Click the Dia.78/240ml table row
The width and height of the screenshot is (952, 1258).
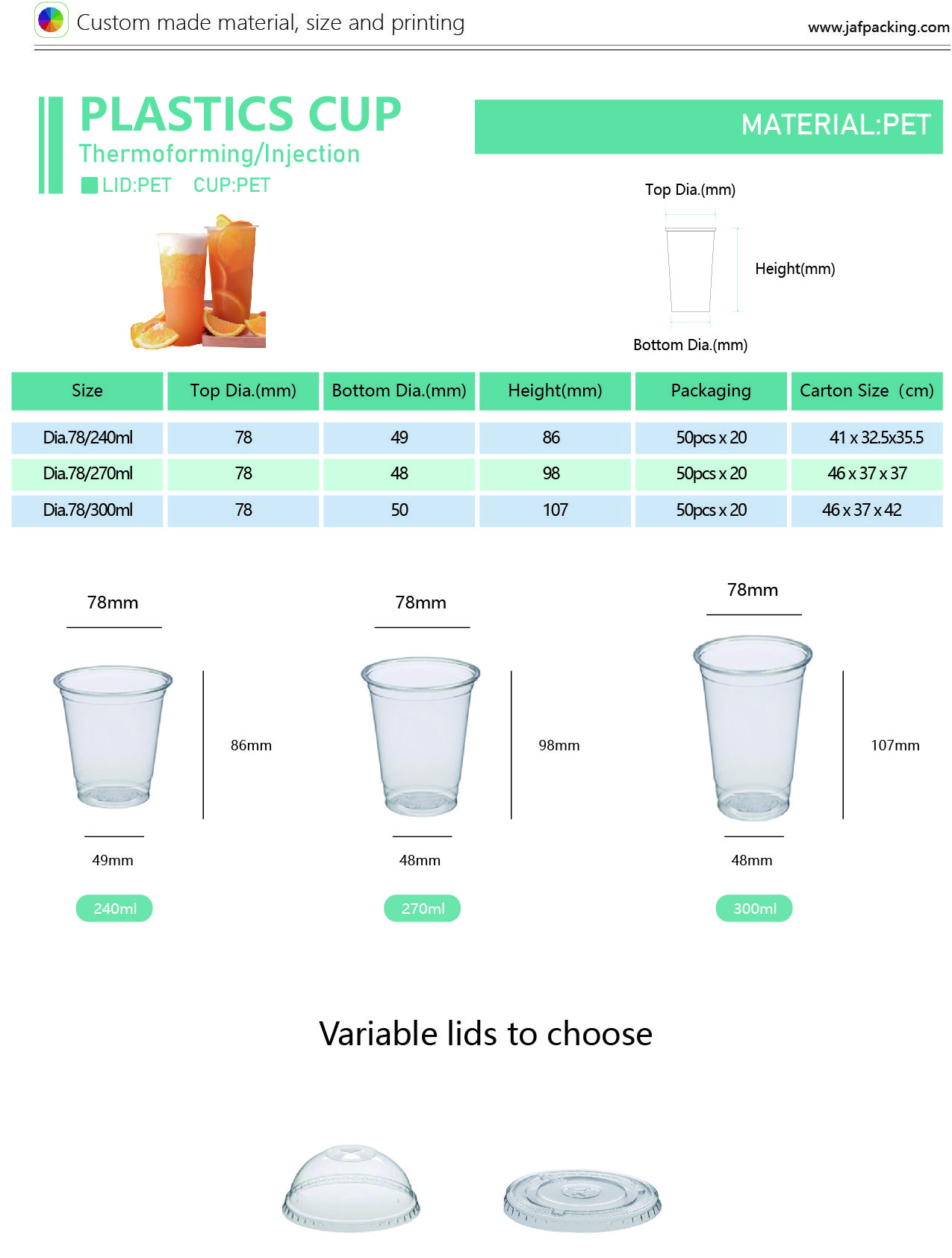477,438
